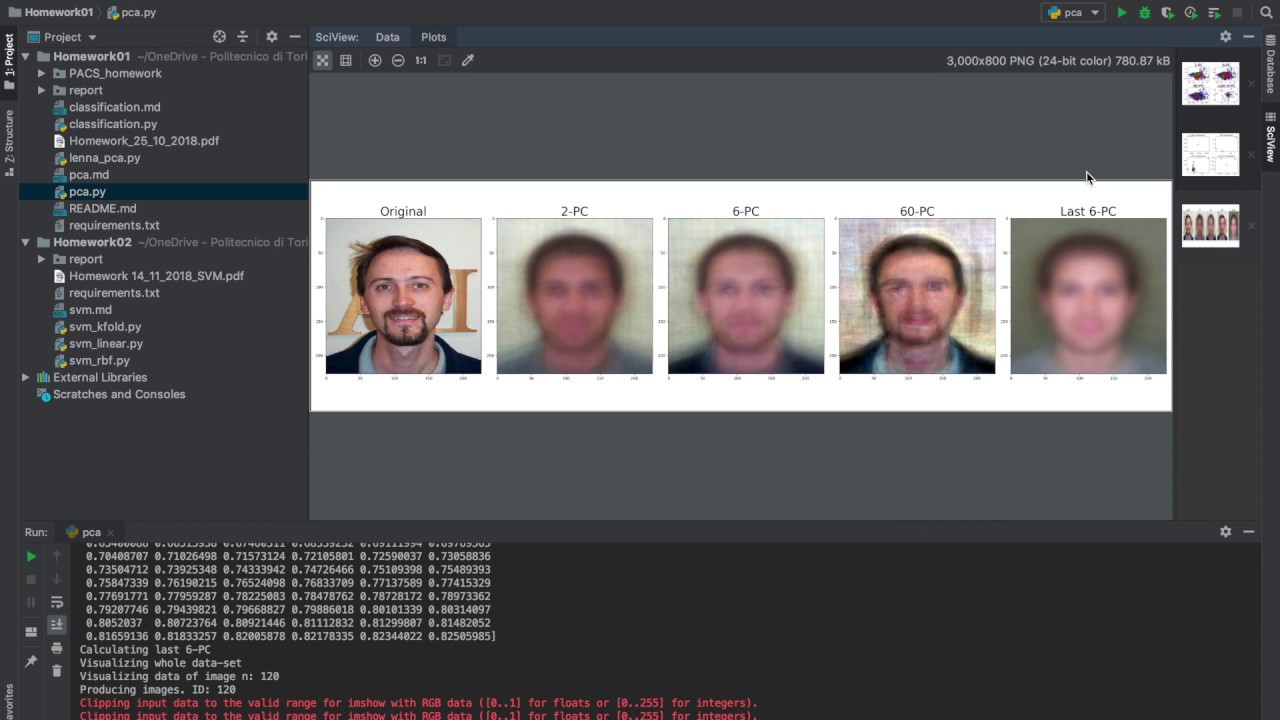This screenshot has height=720, width=1280.
Task: Select svm_linear.py file
Action: click(x=106, y=344)
